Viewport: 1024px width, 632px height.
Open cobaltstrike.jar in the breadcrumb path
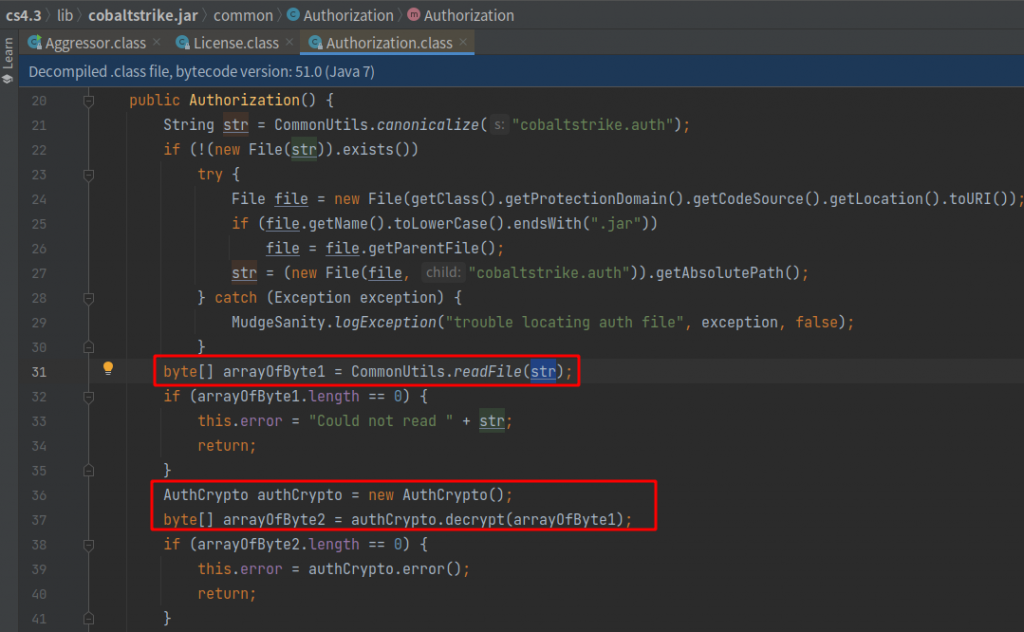pos(143,15)
